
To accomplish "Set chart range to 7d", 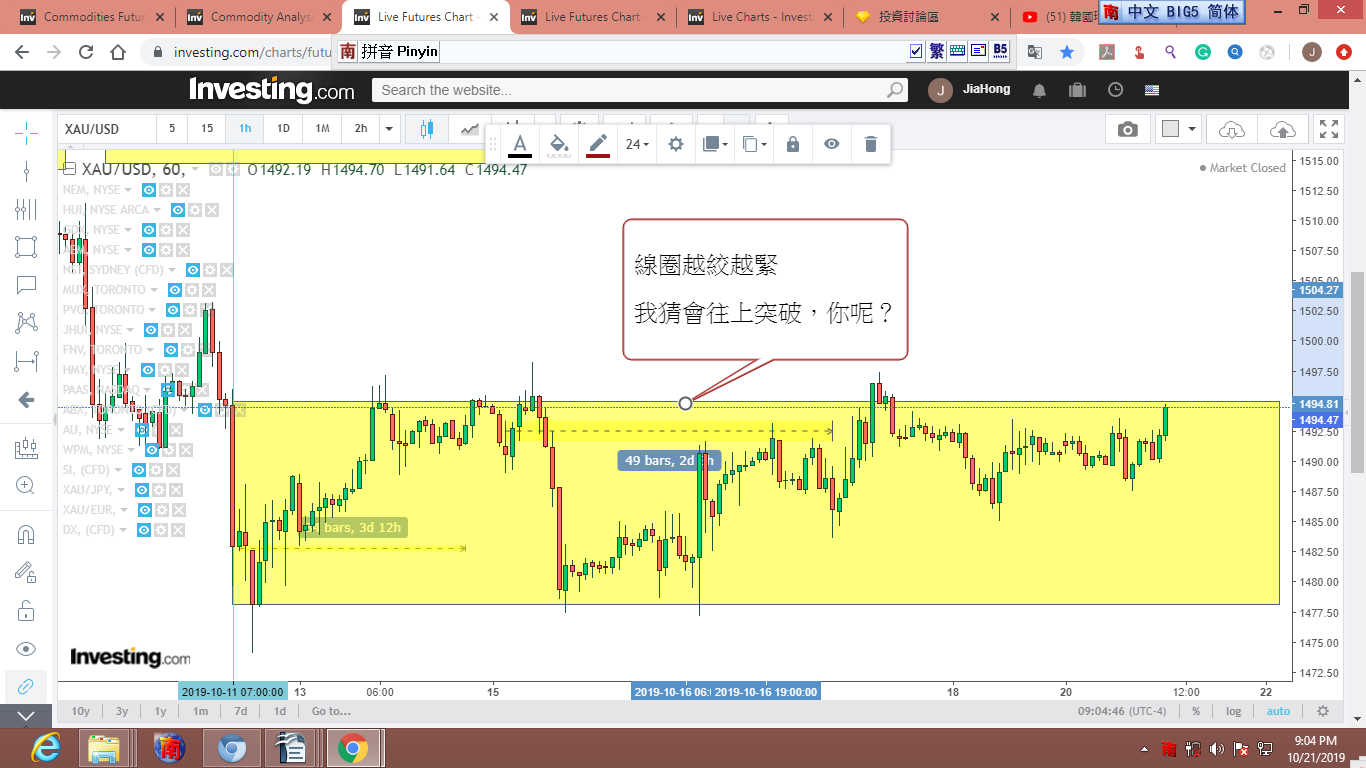I will pos(241,711).
